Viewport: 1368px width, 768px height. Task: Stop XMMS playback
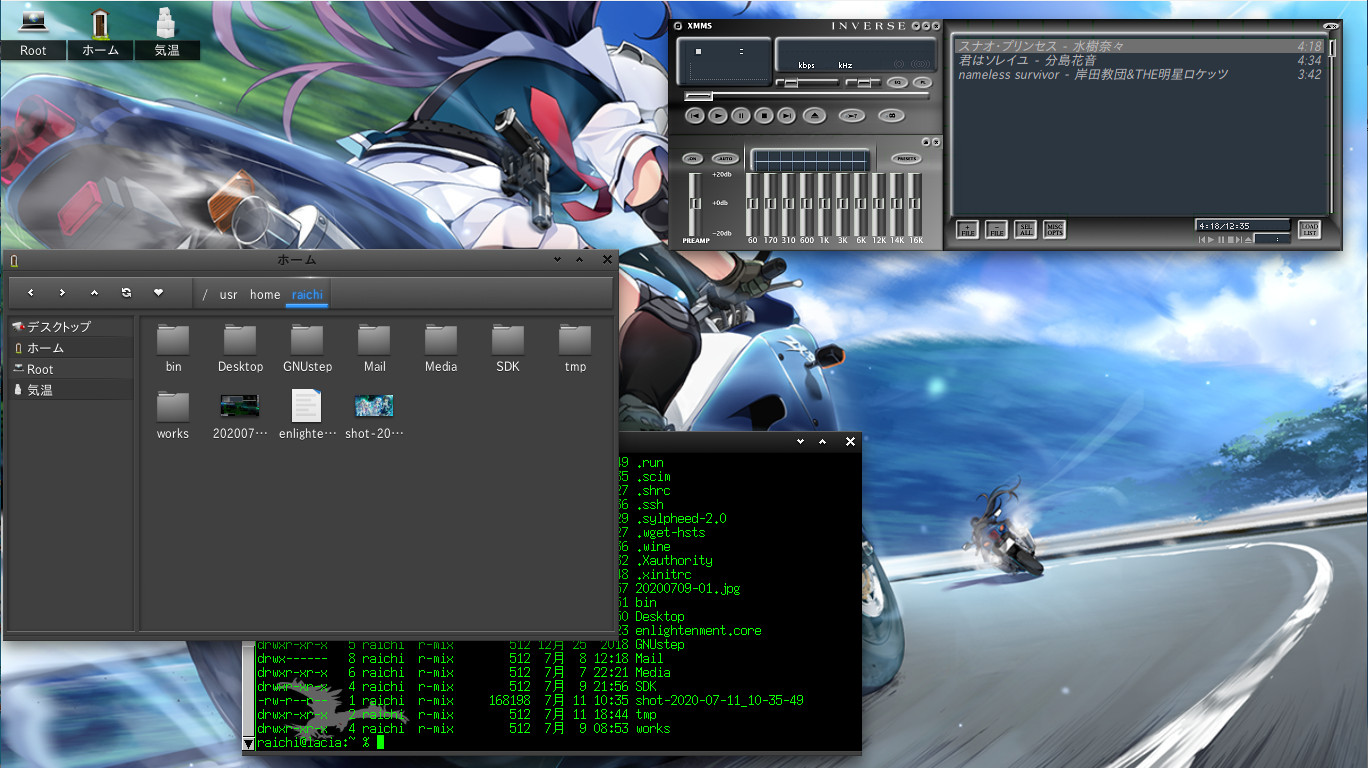coord(764,116)
